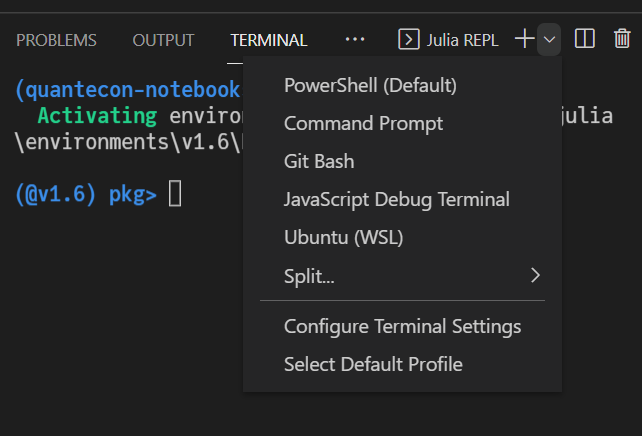642x436 pixels.
Task: Click the Julia REPL terminal label
Action: point(462,40)
